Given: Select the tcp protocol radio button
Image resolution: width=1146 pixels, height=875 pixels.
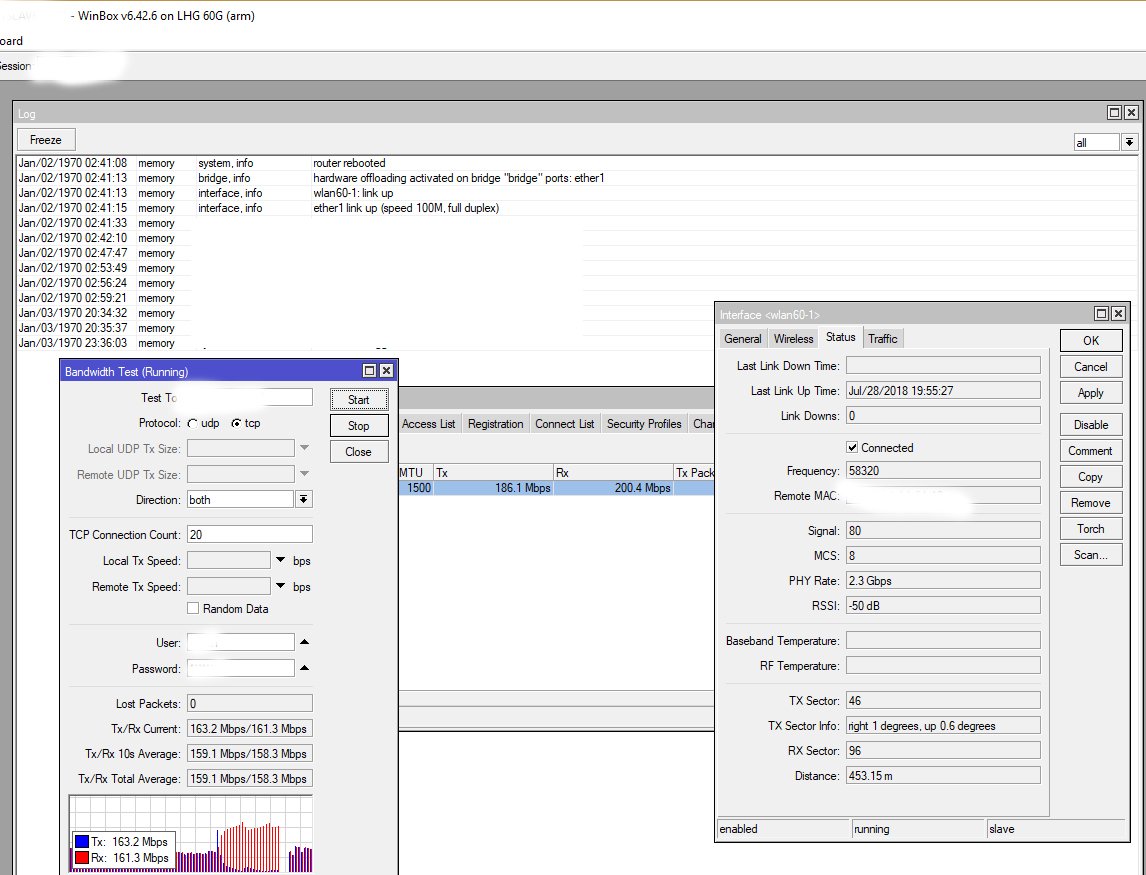Looking at the screenshot, I should coord(236,423).
